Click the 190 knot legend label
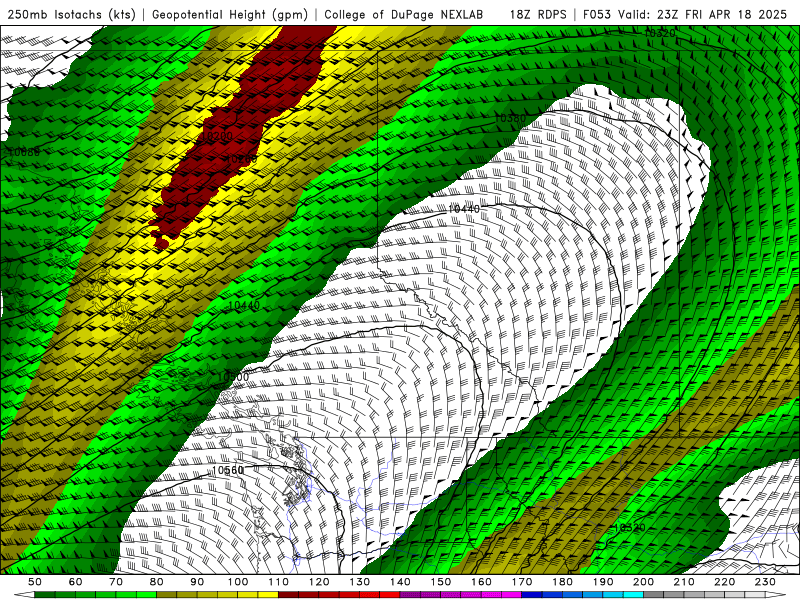The image size is (800, 600). coord(603,582)
